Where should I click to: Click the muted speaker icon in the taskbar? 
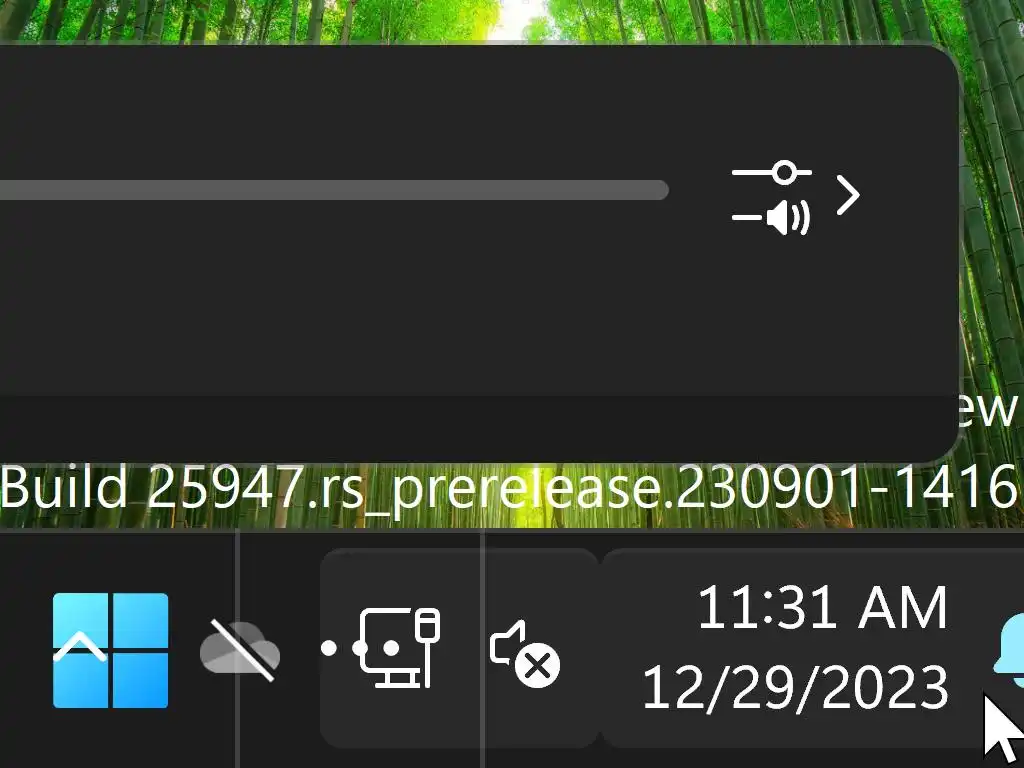click(x=524, y=653)
